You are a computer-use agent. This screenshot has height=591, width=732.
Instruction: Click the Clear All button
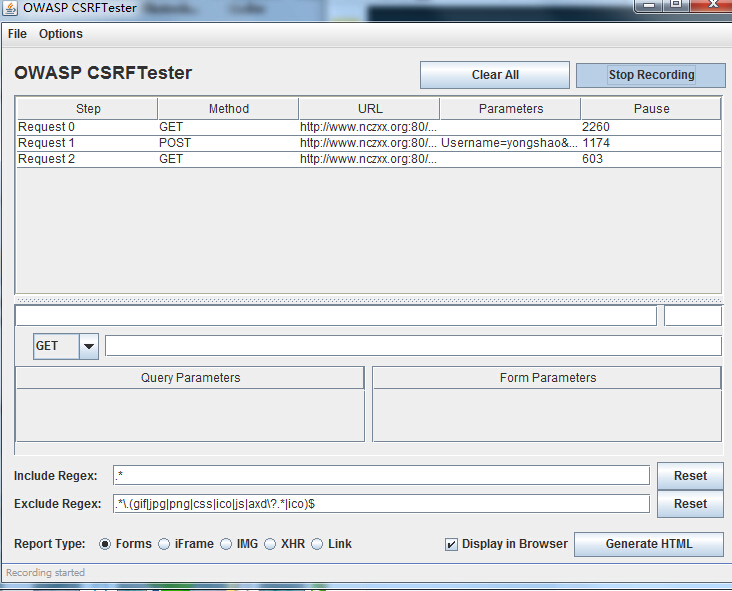pyautogui.click(x=495, y=75)
